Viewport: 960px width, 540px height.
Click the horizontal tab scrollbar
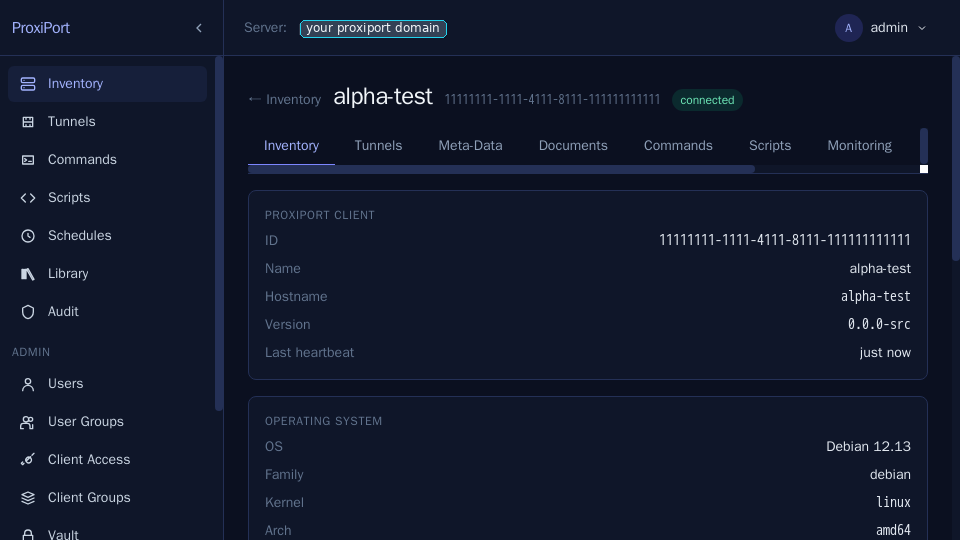501,169
